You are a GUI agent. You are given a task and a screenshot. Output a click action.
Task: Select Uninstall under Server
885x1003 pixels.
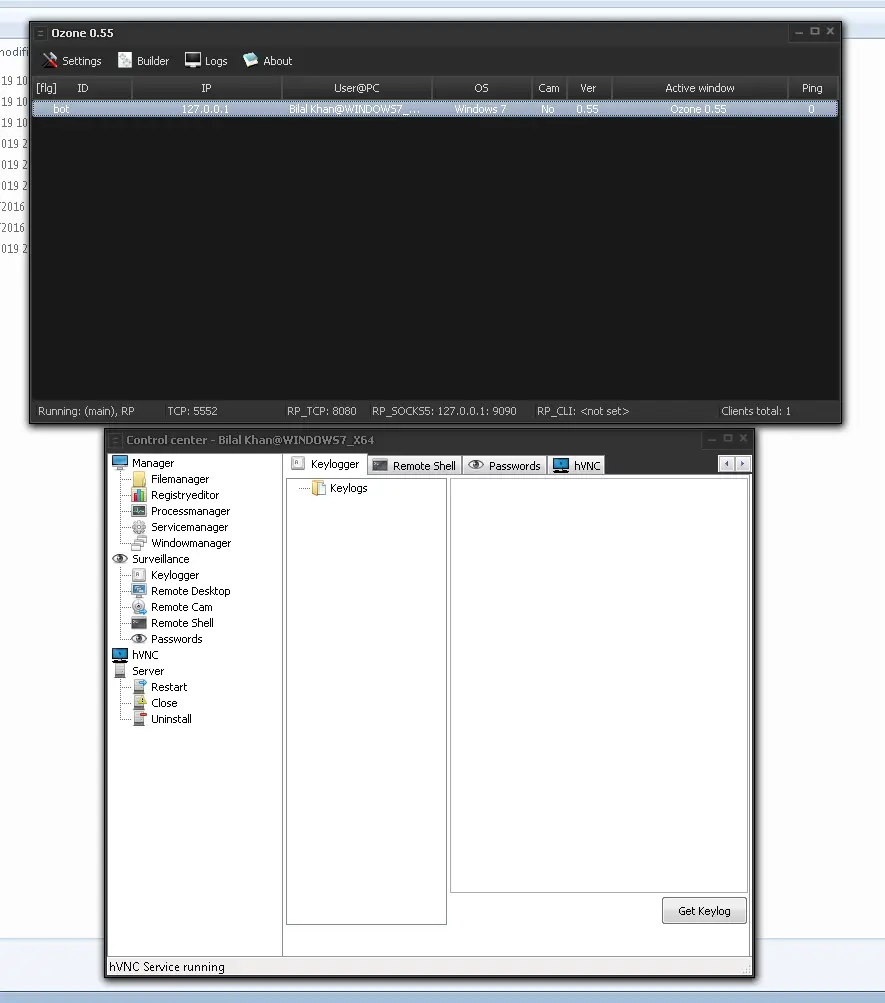[171, 719]
